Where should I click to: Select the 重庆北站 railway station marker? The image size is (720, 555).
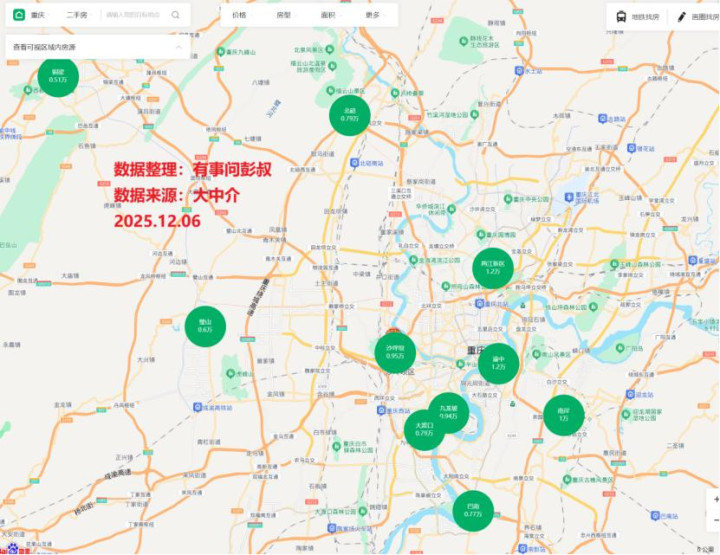tap(480, 303)
